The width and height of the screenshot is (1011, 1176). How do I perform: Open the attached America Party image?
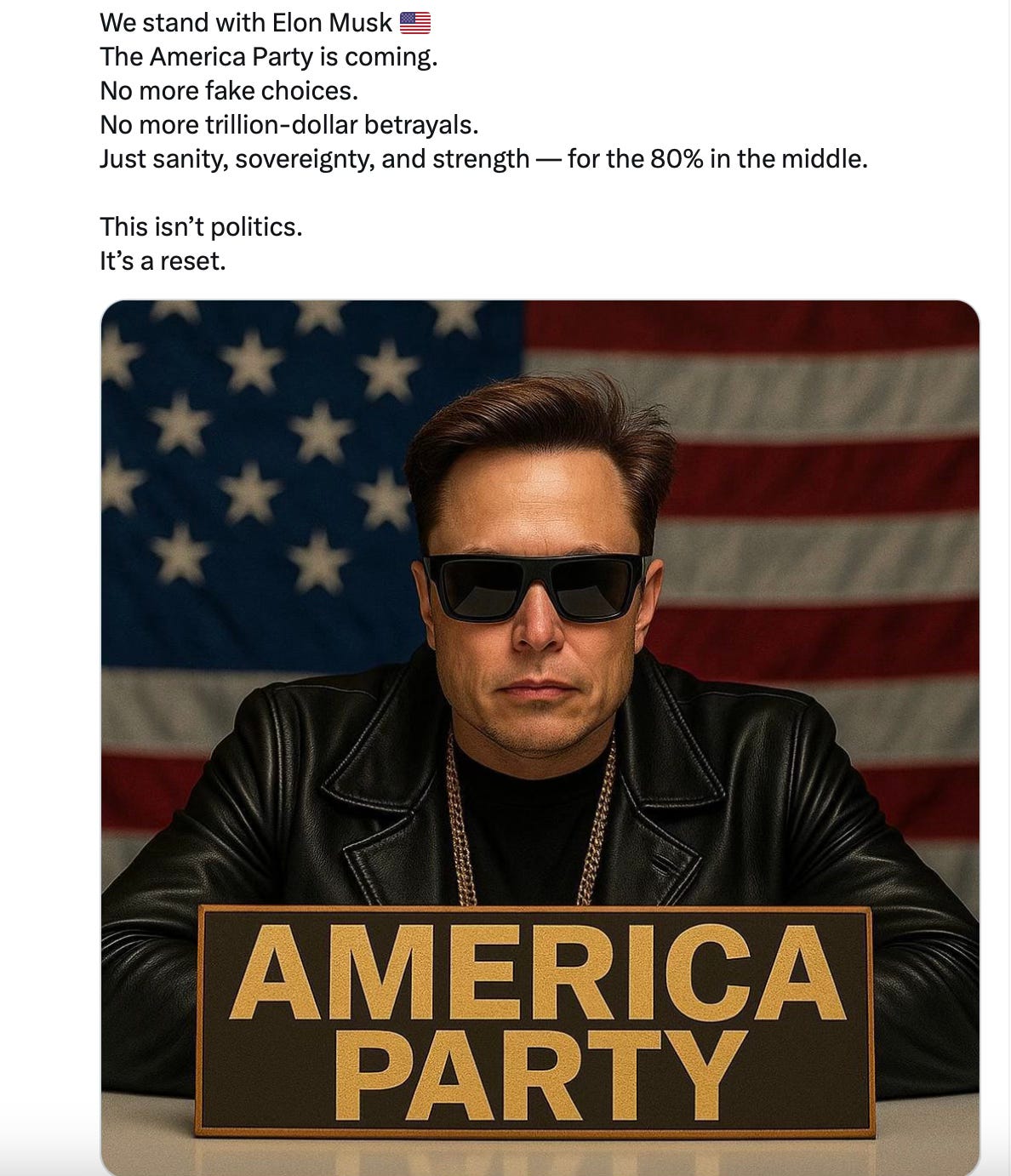[x=540, y=738]
